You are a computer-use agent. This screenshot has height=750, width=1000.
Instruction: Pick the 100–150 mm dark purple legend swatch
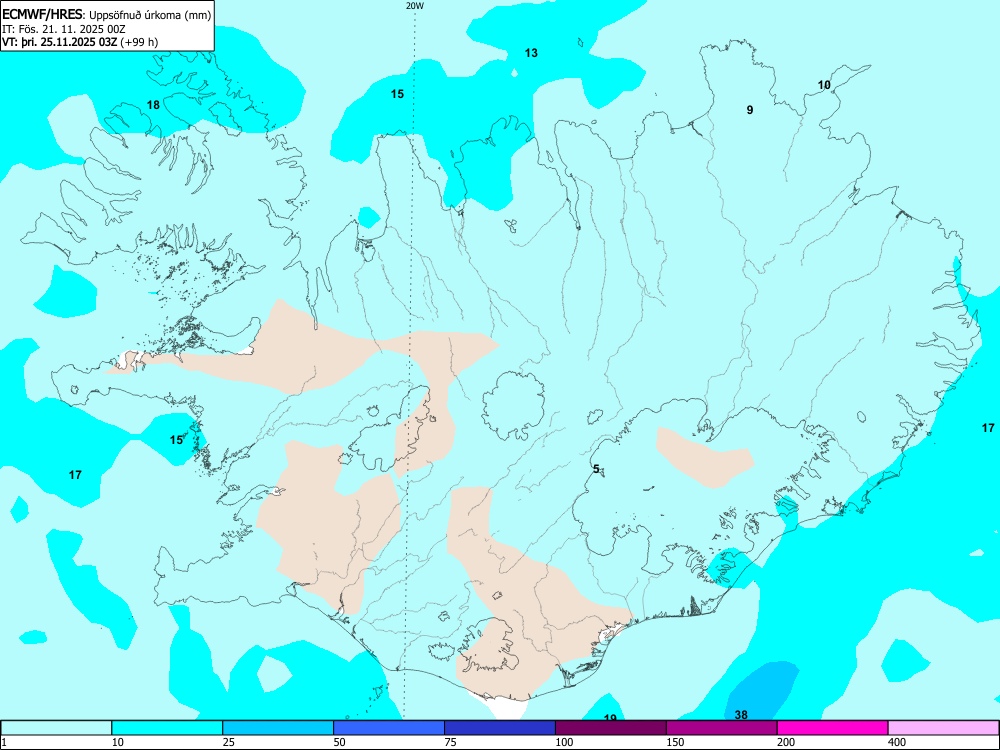pos(611,728)
